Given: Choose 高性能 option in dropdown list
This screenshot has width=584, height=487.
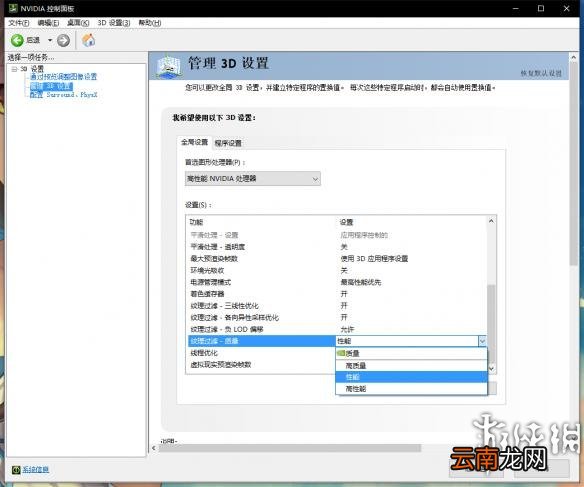Looking at the screenshot, I should point(411,389).
